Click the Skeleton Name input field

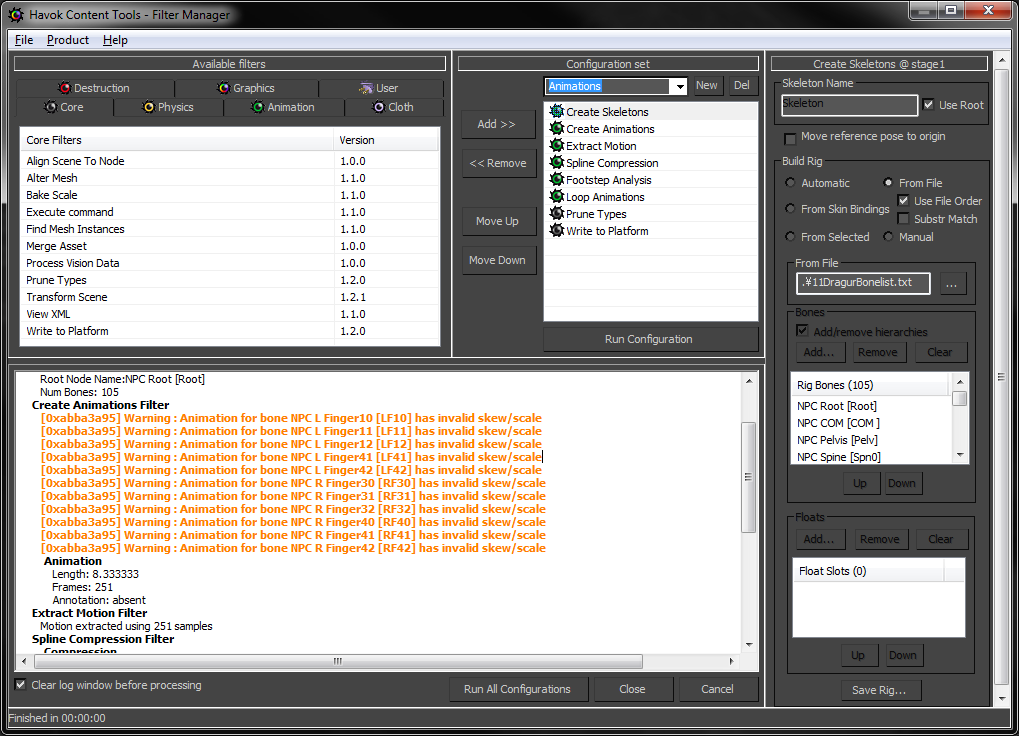[849, 105]
